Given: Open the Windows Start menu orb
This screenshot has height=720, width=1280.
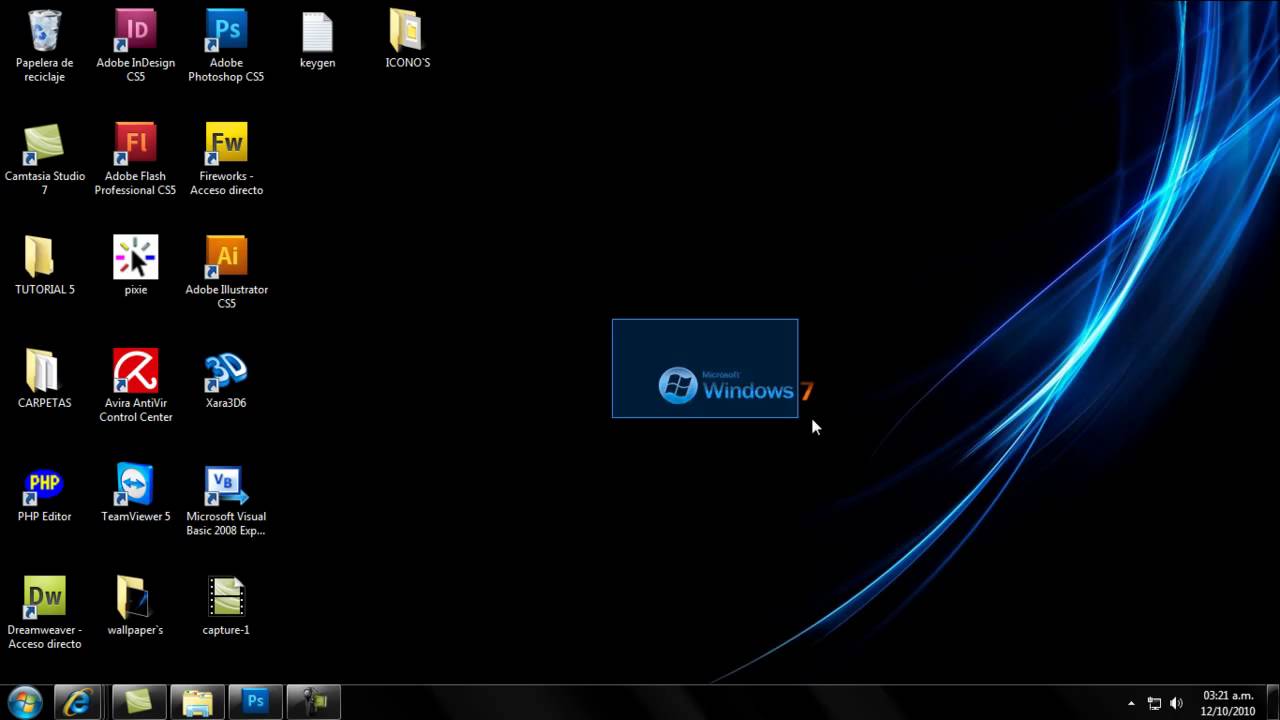Looking at the screenshot, I should click(24, 702).
